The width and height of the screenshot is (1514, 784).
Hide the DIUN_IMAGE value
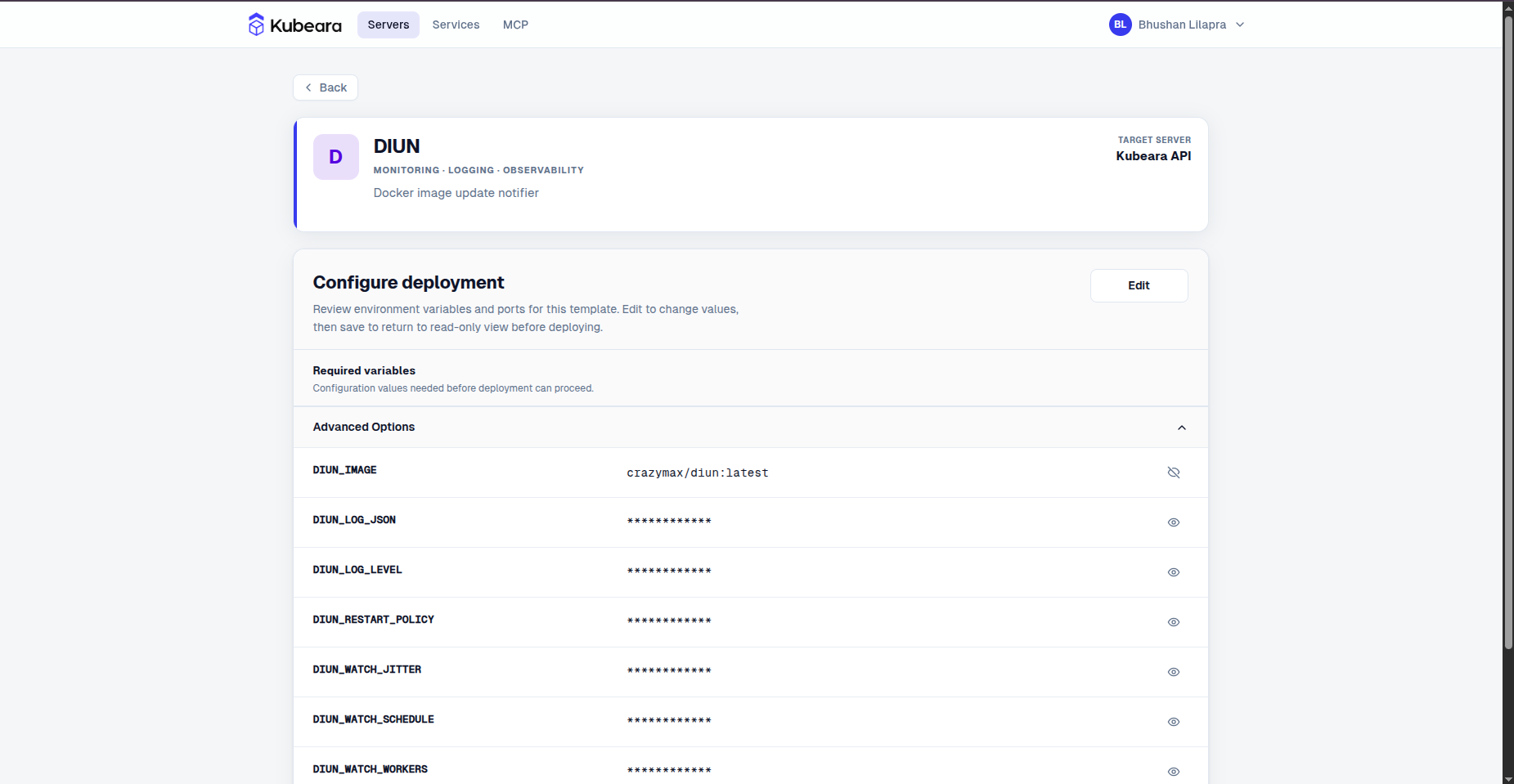click(x=1174, y=473)
